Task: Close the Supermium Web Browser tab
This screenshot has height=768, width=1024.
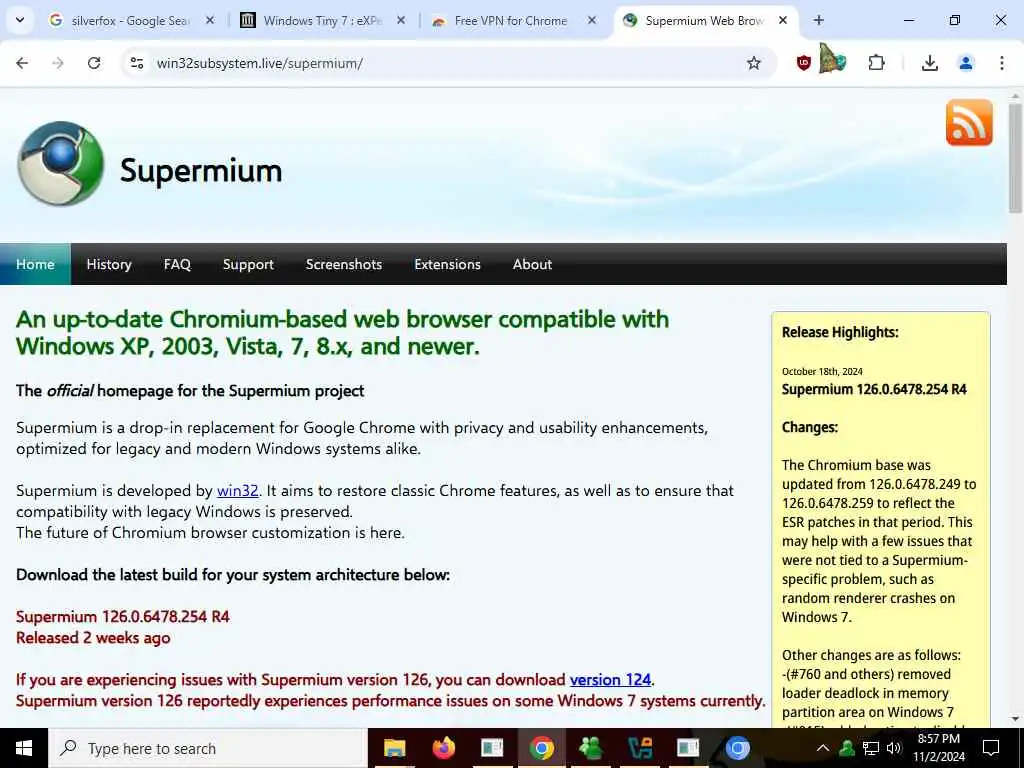Action: 782,20
